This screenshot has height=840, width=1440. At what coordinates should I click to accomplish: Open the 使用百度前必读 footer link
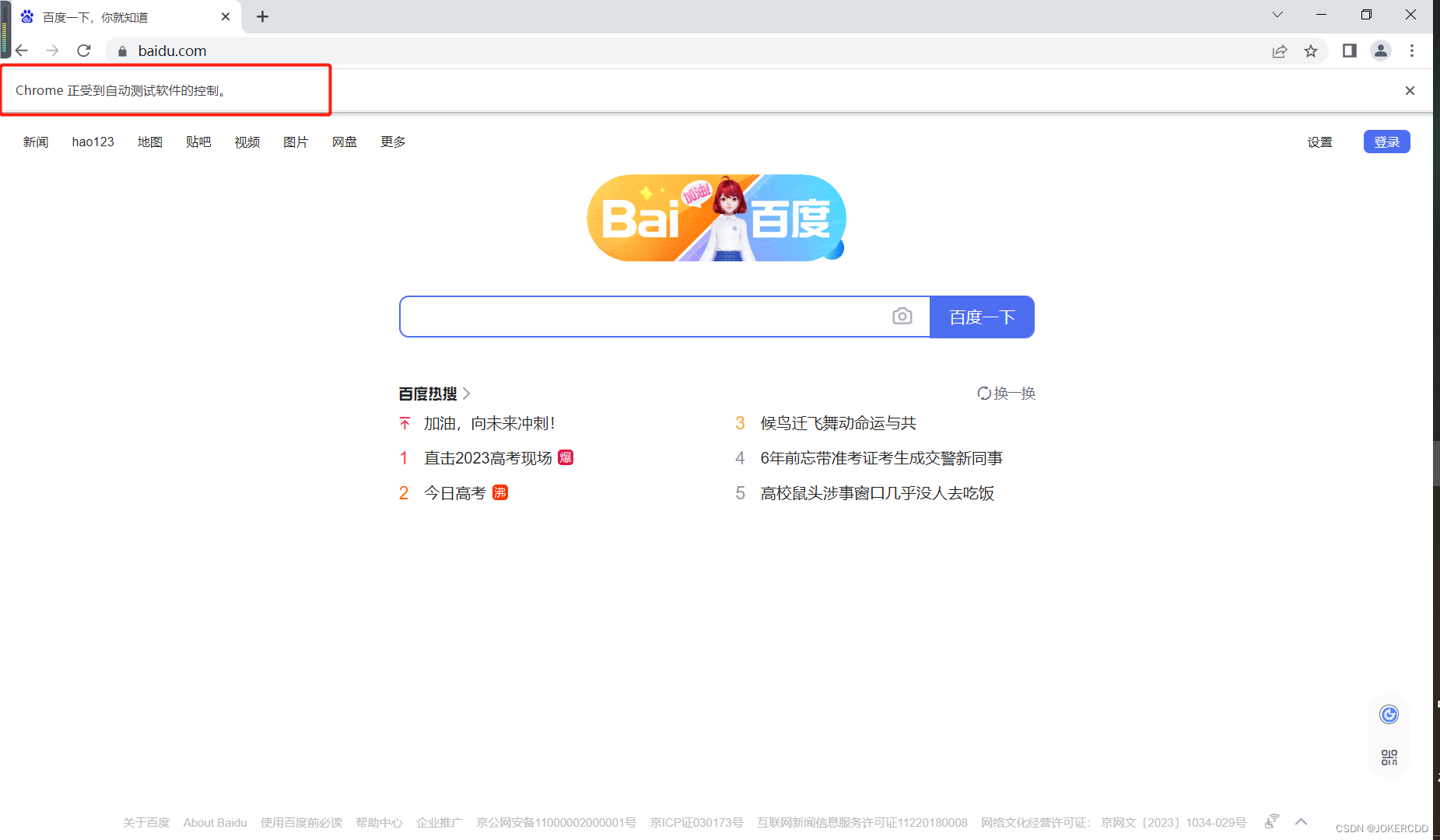(x=301, y=823)
